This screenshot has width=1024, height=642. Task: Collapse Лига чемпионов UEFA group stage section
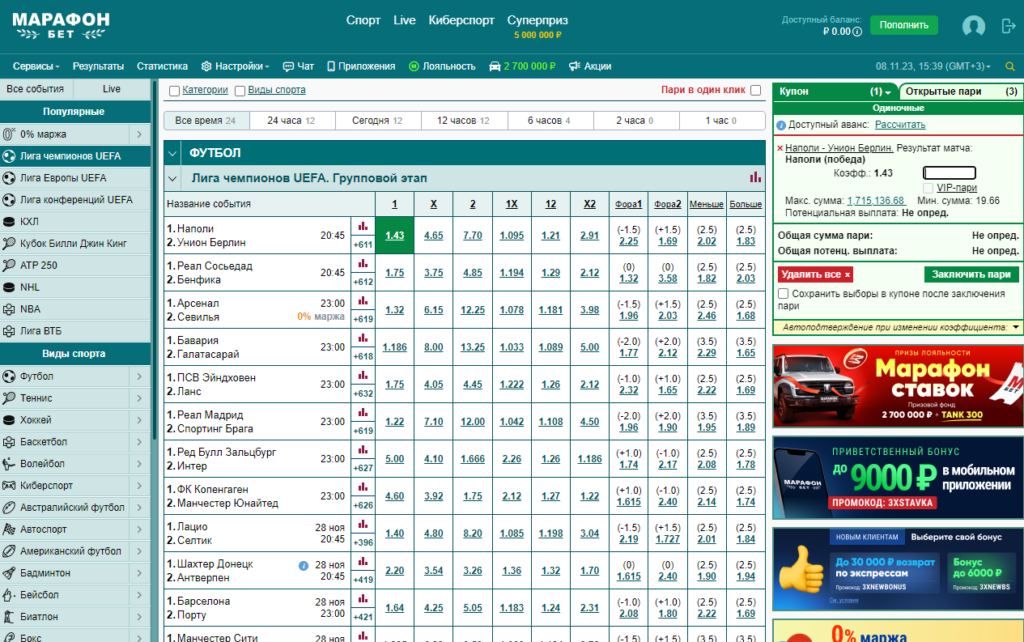[x=172, y=178]
